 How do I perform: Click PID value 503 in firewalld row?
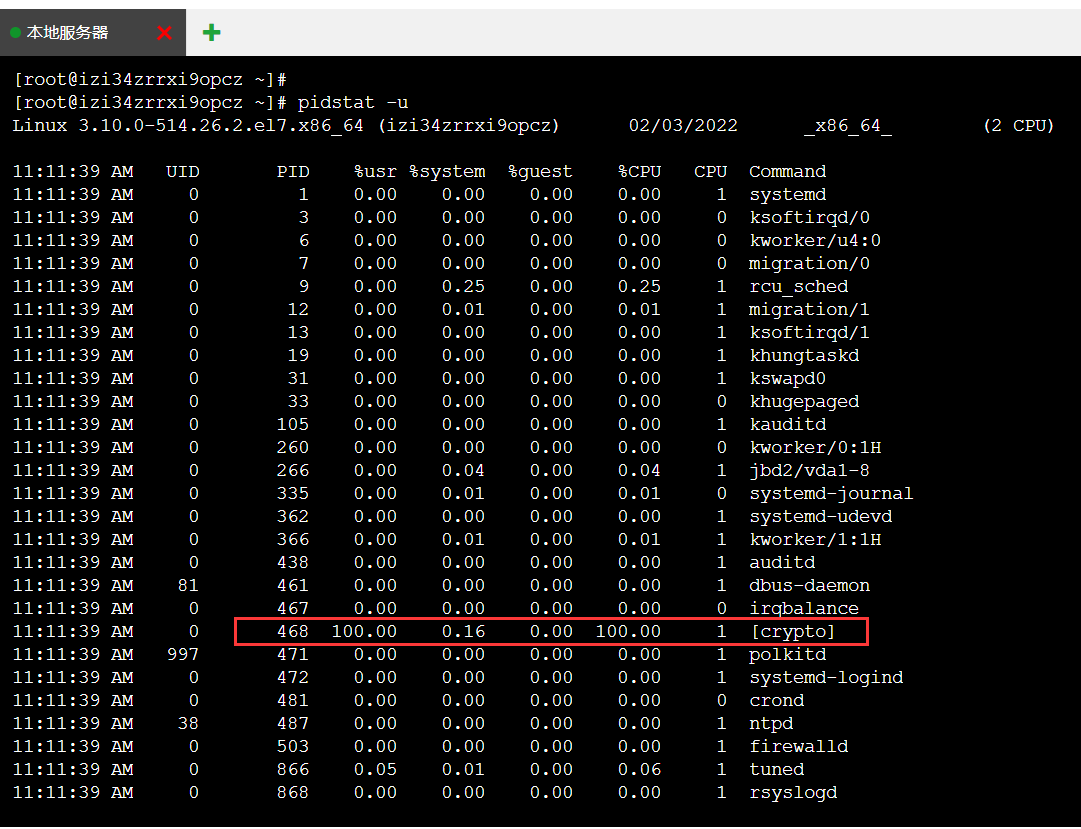tap(293, 746)
